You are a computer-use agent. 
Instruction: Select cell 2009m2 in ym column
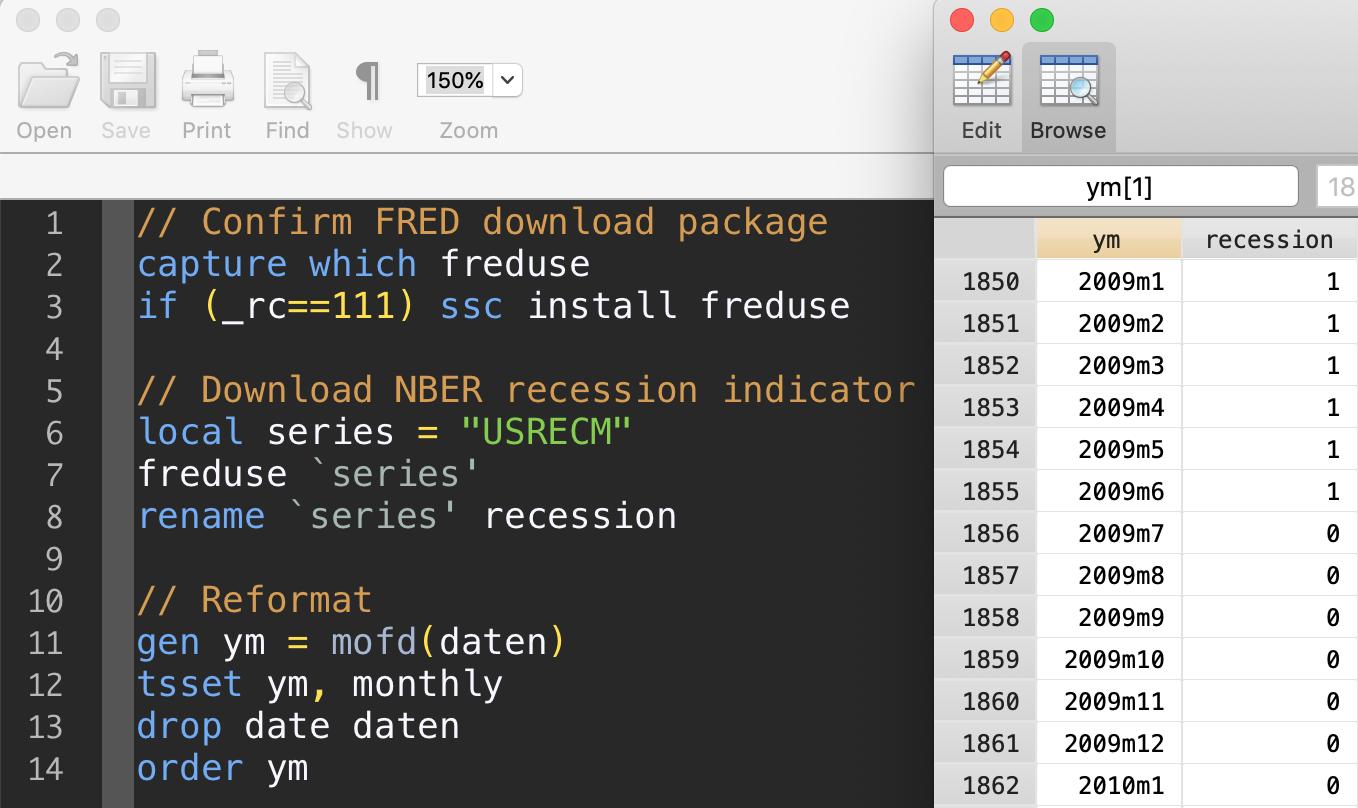[1108, 324]
